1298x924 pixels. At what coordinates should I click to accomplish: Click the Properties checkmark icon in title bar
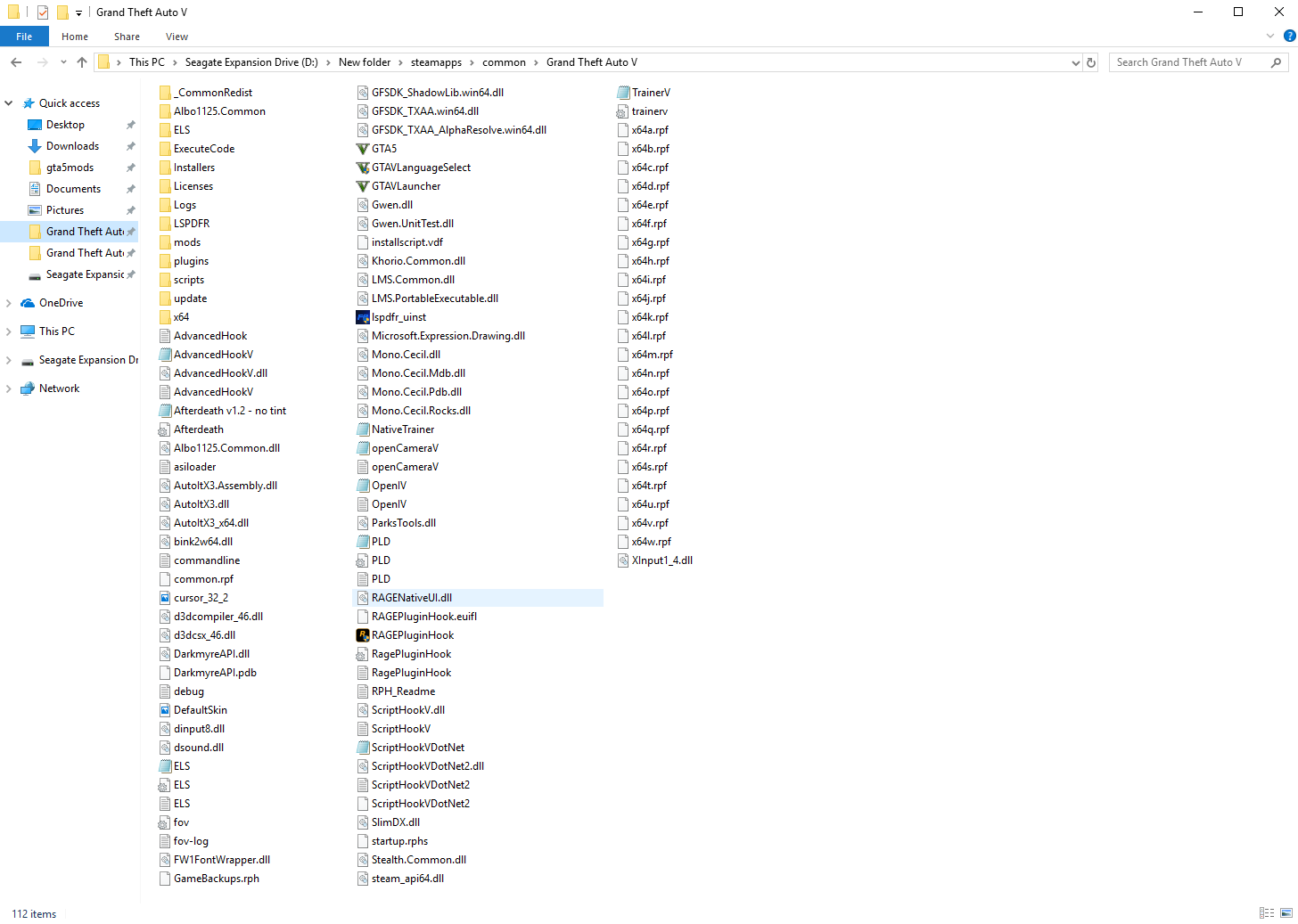[43, 12]
